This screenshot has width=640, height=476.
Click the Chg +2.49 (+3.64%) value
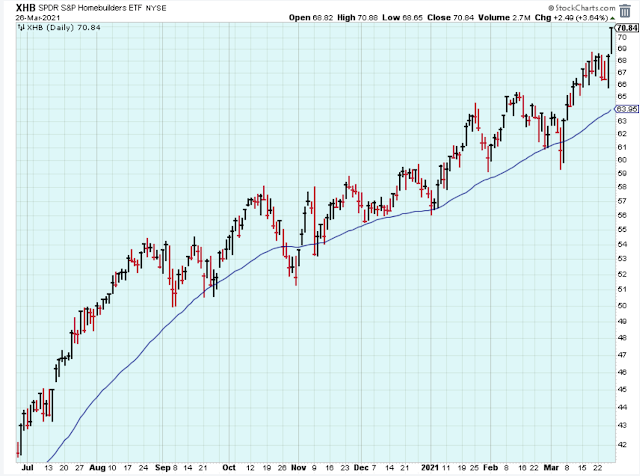[571, 18]
